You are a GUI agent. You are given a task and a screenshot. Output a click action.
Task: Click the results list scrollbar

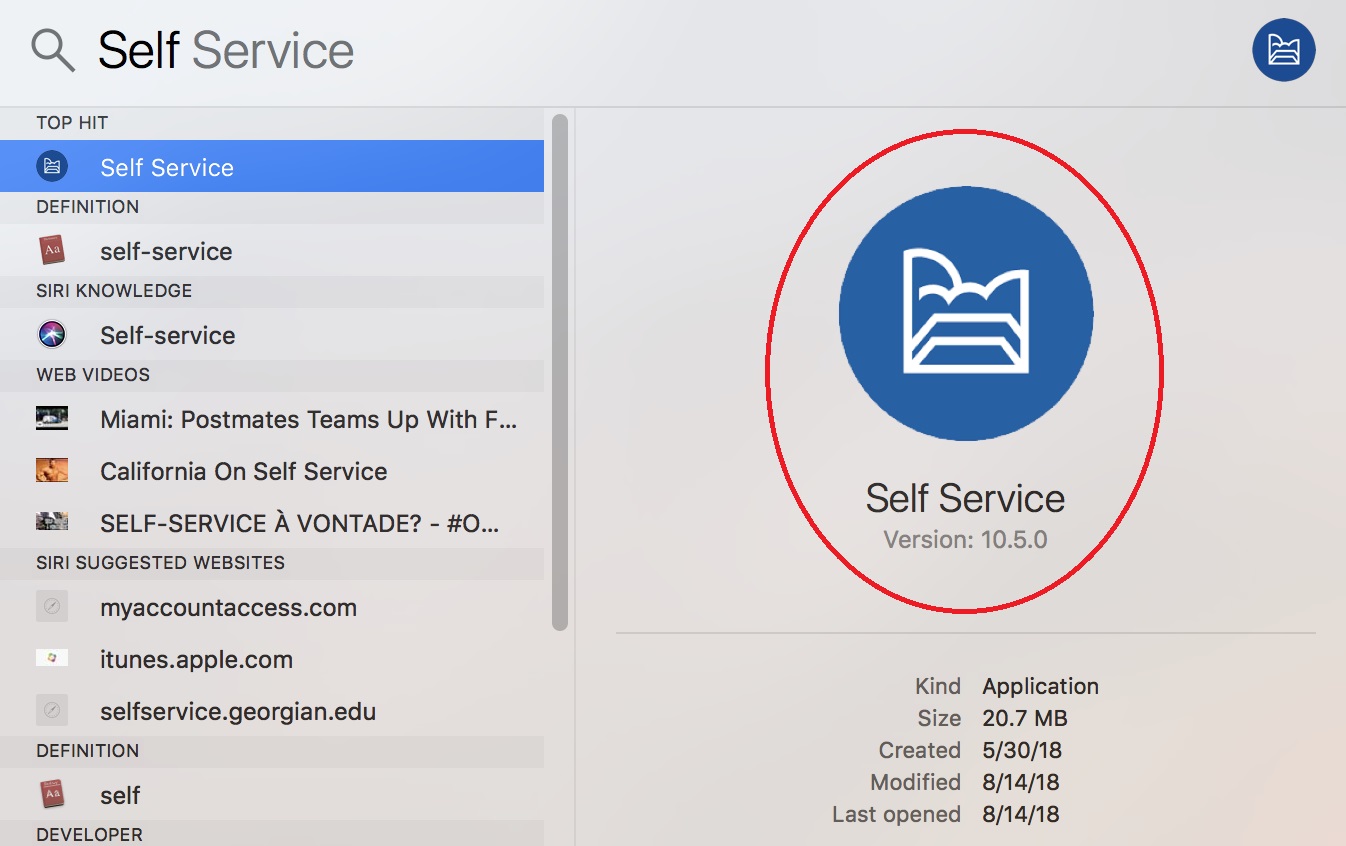[x=560, y=372]
